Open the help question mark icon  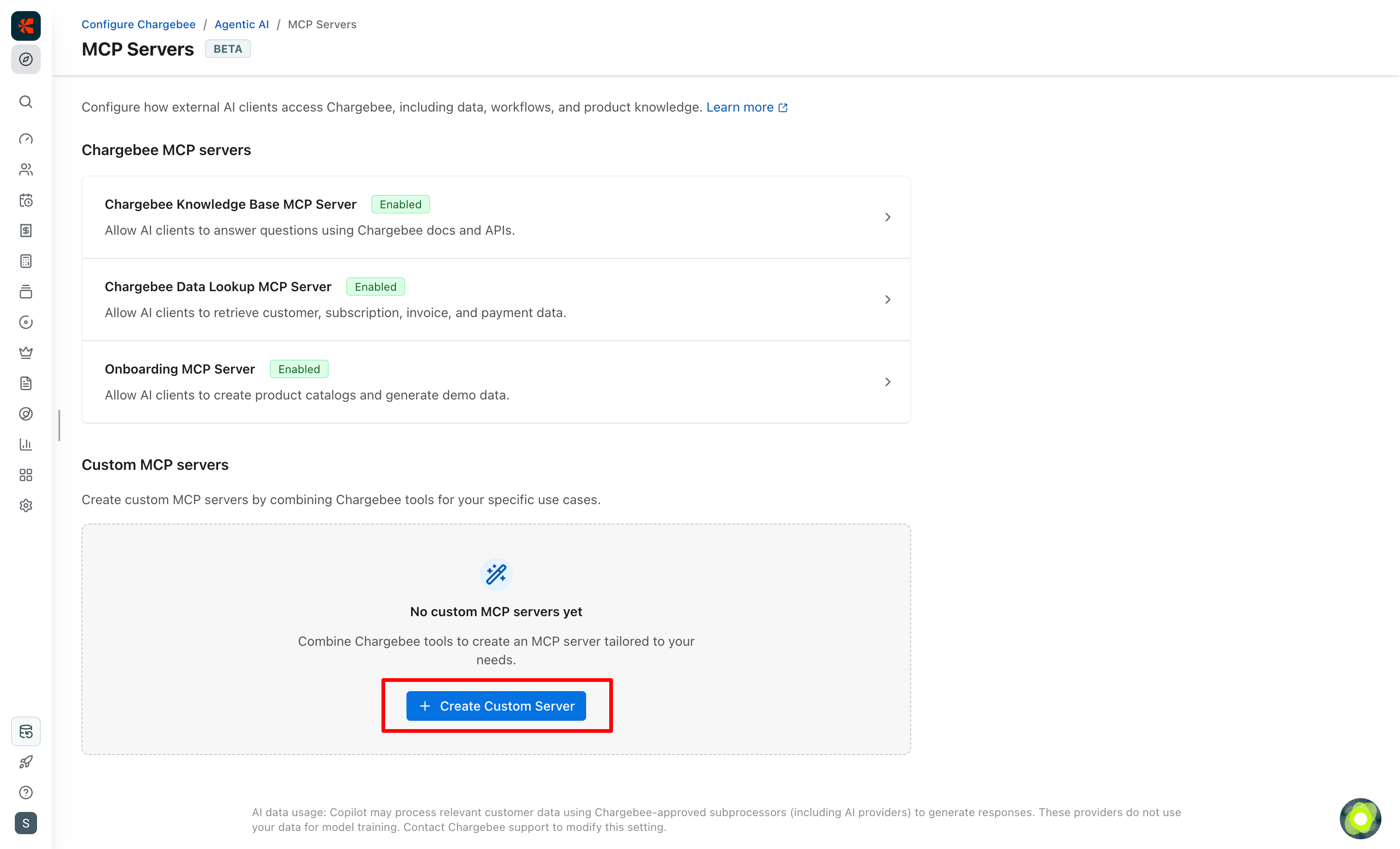point(25,793)
